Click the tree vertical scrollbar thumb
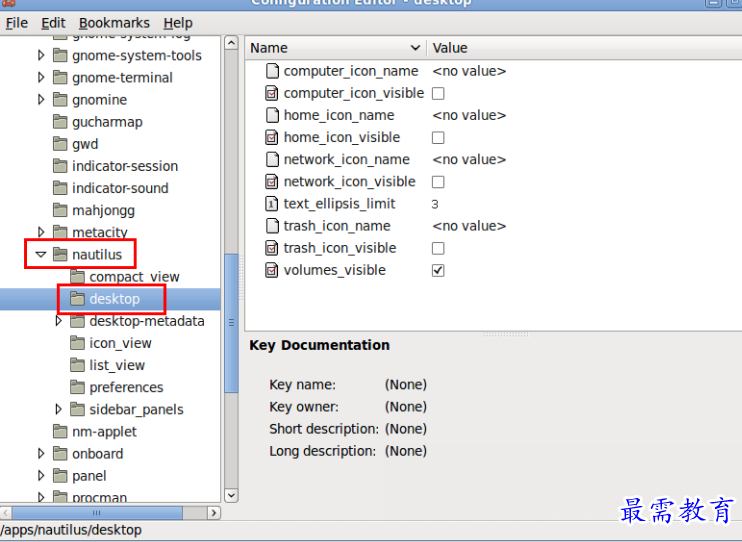The width and height of the screenshot is (742, 542). [x=231, y=323]
